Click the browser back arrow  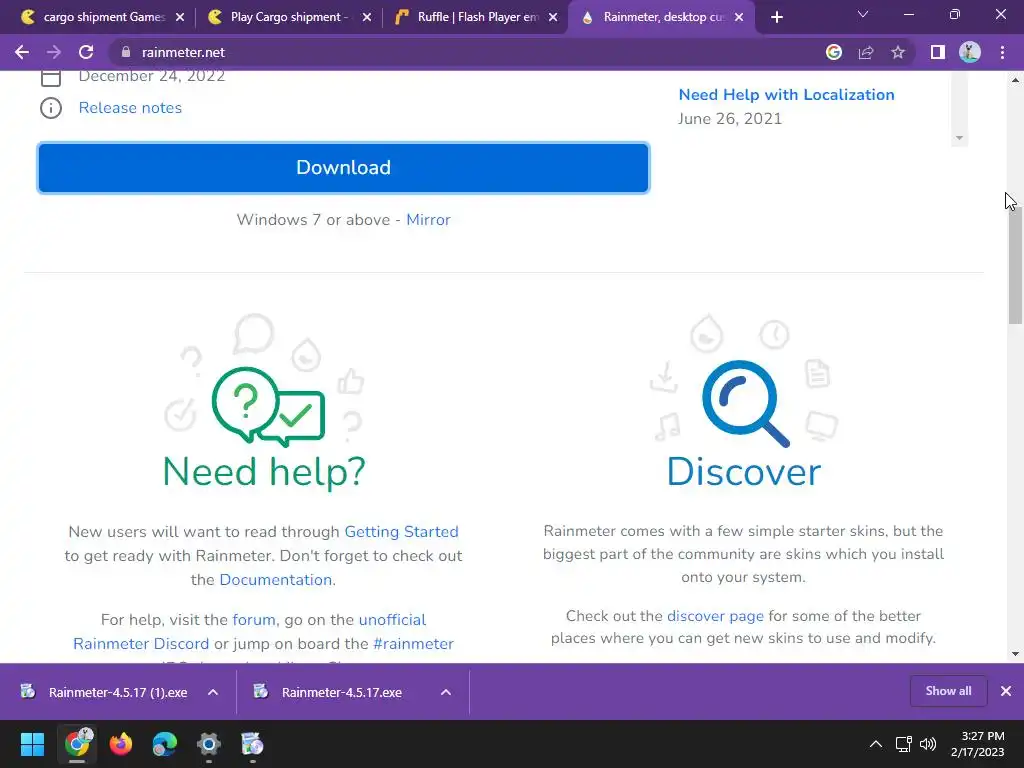coord(22,52)
